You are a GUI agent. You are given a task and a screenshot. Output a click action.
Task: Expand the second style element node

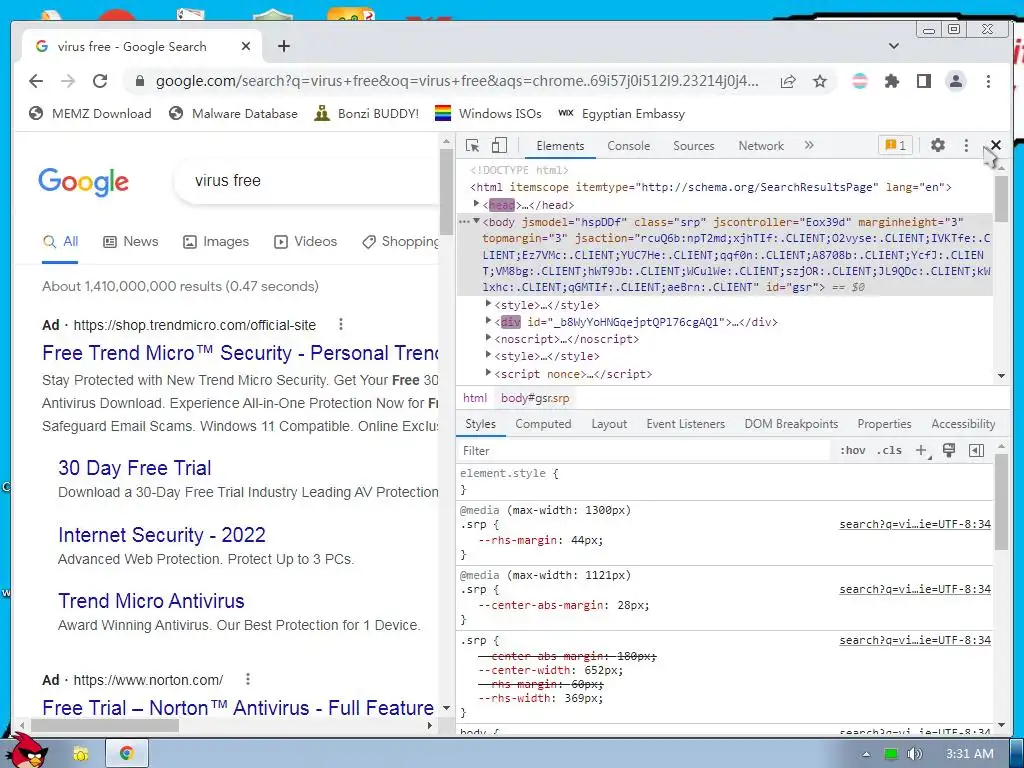(x=488, y=355)
